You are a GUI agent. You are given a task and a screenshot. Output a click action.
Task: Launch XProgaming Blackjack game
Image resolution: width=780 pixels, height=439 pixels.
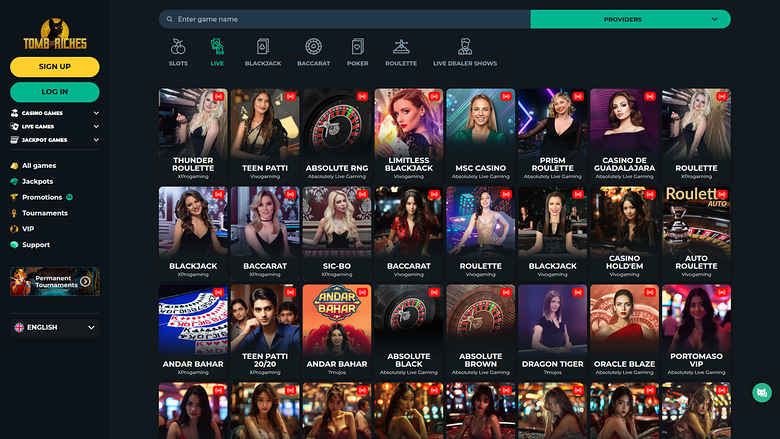[193, 233]
